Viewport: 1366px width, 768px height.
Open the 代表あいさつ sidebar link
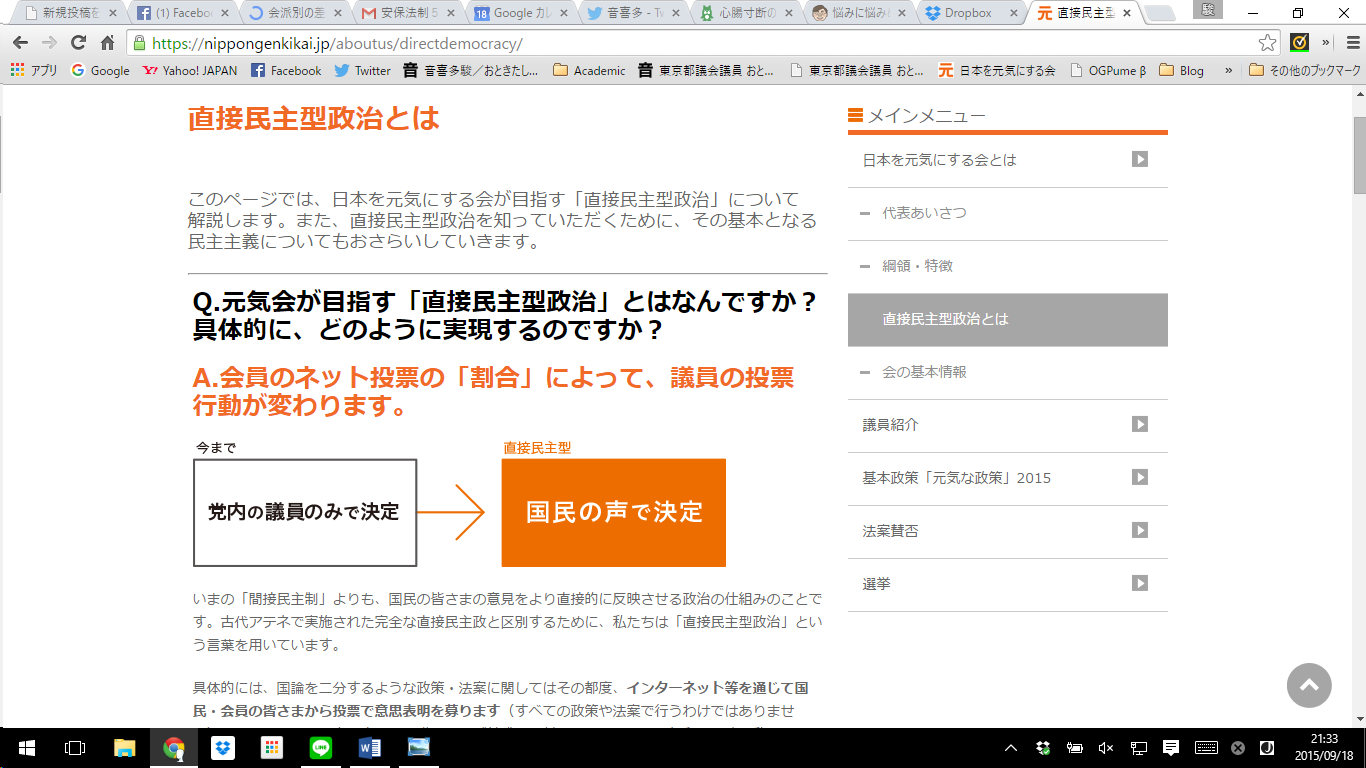pyautogui.click(x=923, y=213)
